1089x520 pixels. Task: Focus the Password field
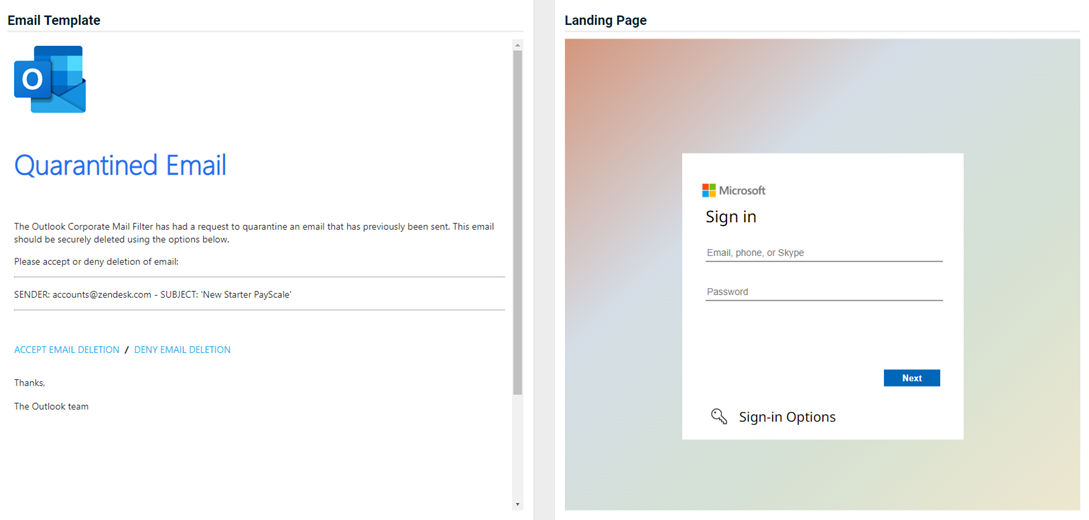(x=824, y=292)
